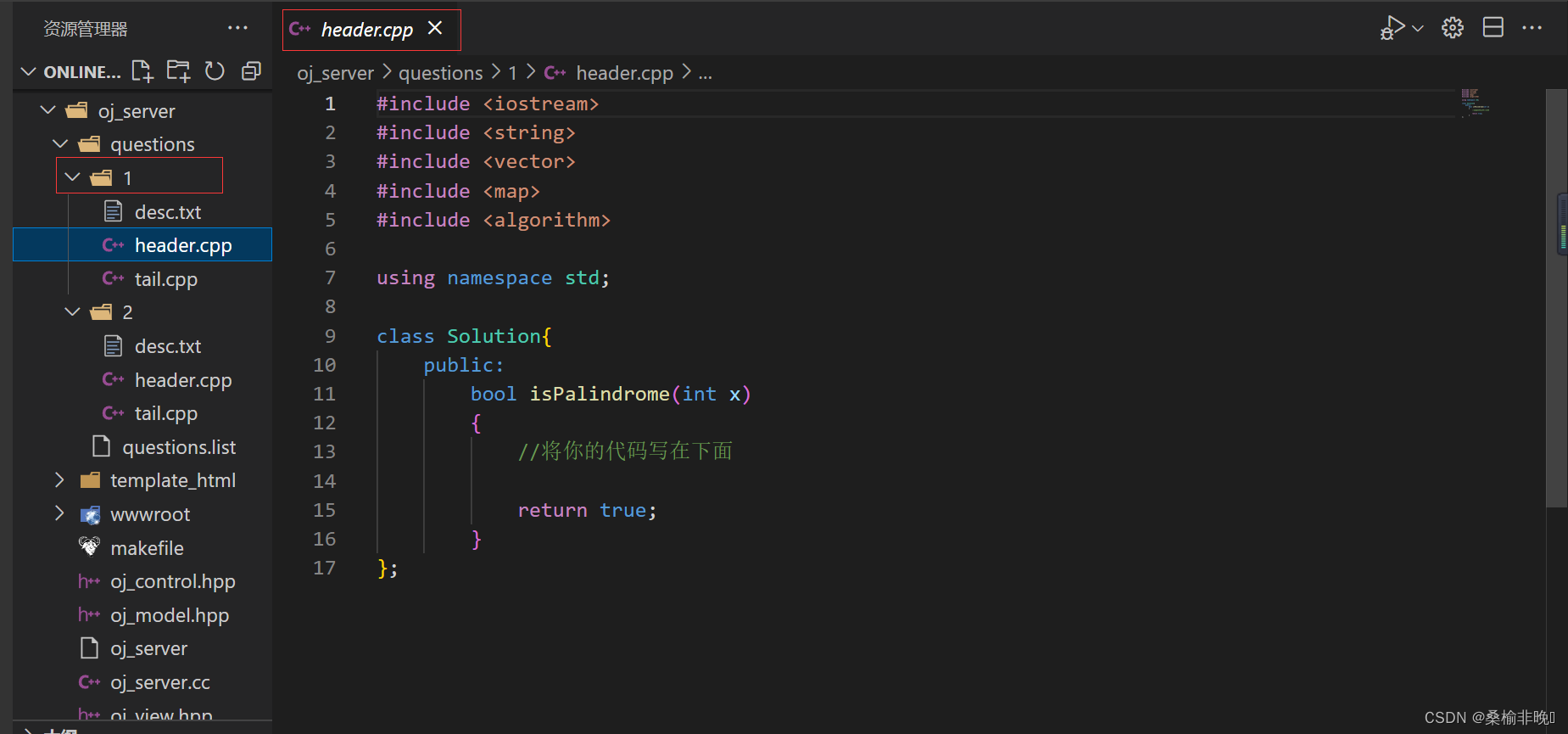Collapse all folders in explorer
The width and height of the screenshot is (1568, 734).
251,71
